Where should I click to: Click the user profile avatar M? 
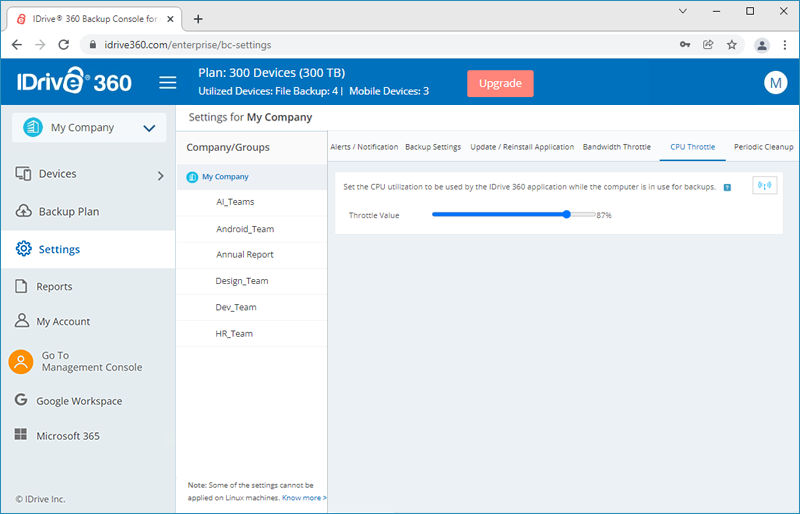coord(775,83)
